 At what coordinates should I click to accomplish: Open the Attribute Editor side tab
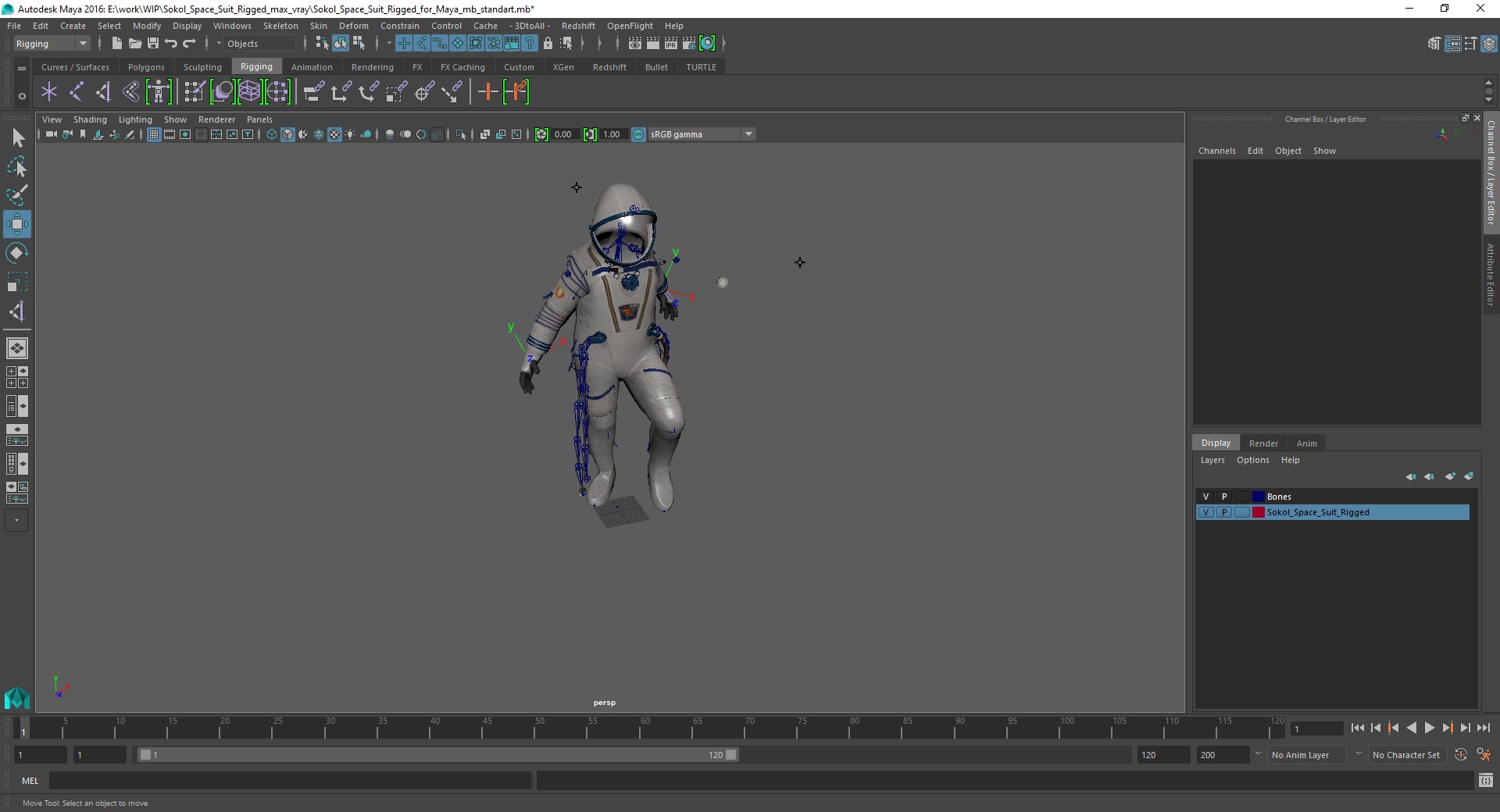point(1491,273)
